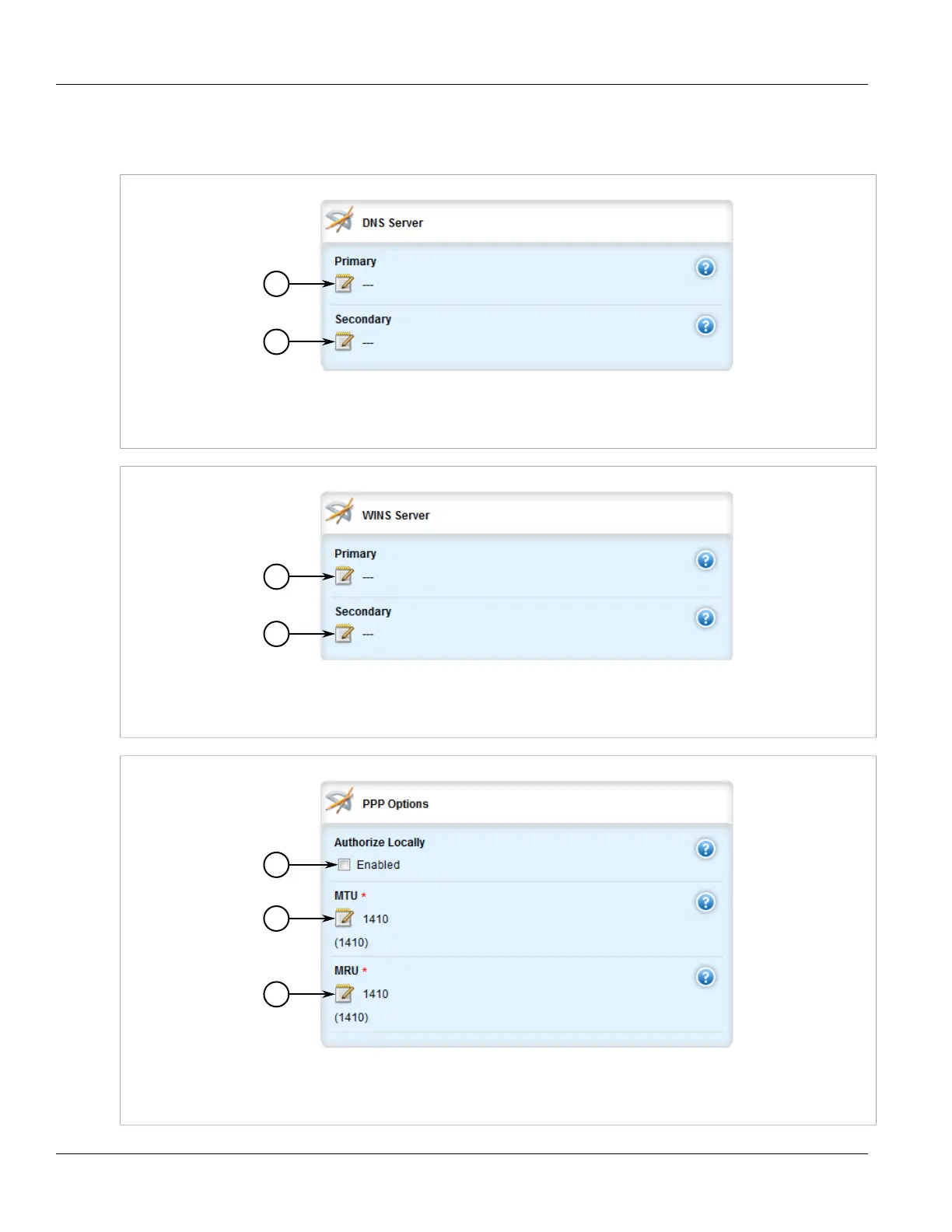
Task: Click the MTU value 1410
Action: click(x=376, y=919)
